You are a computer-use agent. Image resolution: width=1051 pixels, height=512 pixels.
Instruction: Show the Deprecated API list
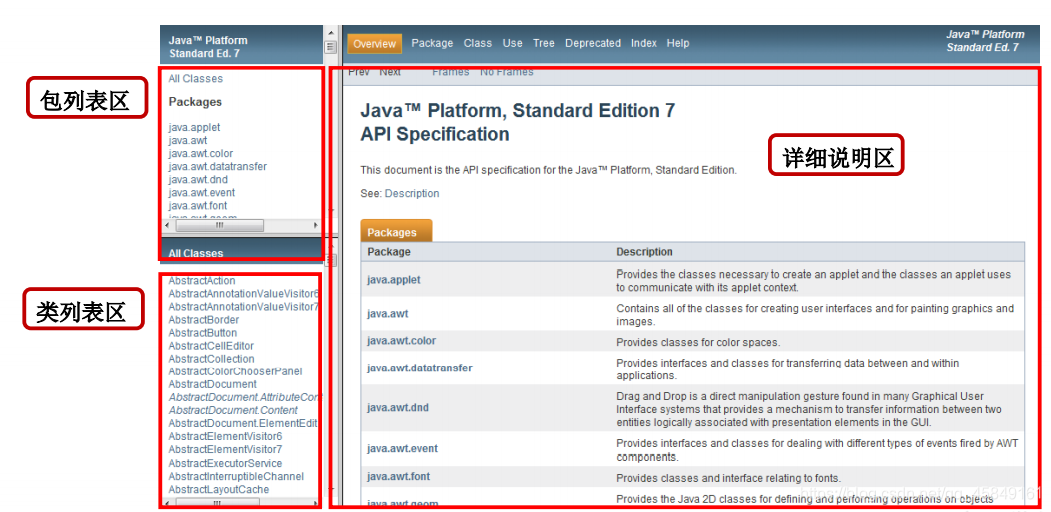593,43
